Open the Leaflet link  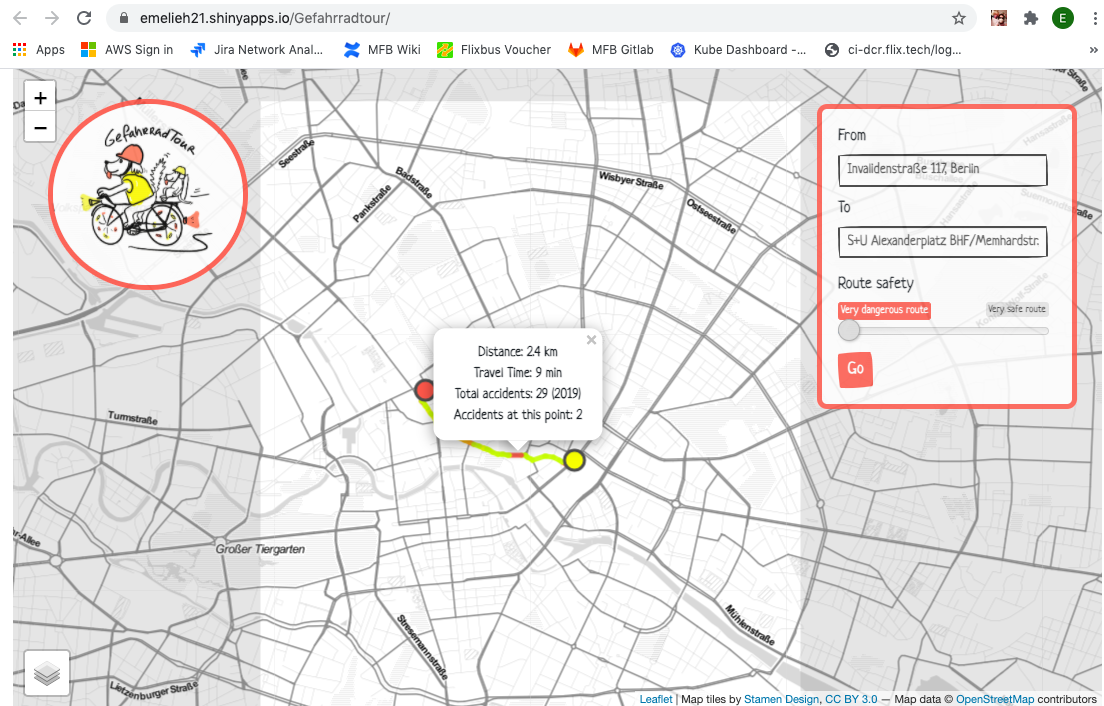(x=656, y=699)
